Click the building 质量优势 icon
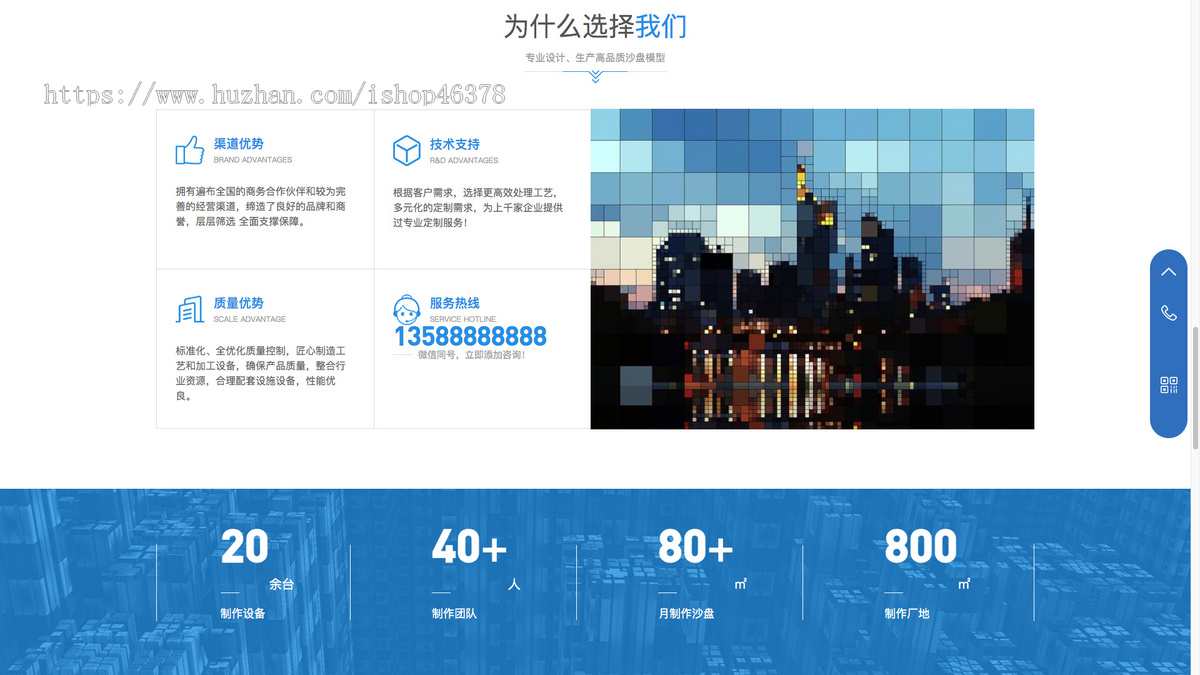This screenshot has height=675, width=1200. click(190, 310)
